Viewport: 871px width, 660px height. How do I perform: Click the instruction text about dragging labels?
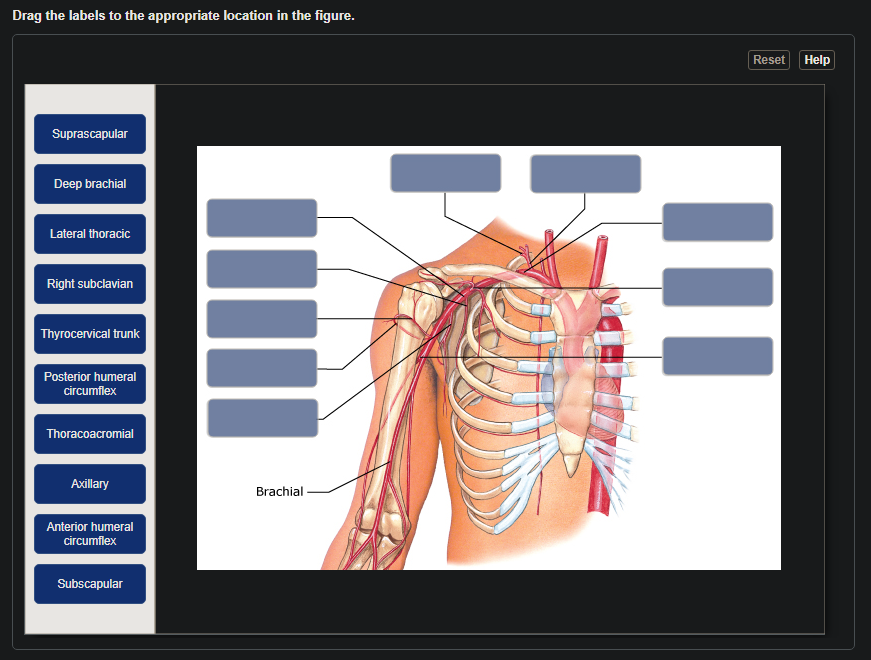(183, 16)
